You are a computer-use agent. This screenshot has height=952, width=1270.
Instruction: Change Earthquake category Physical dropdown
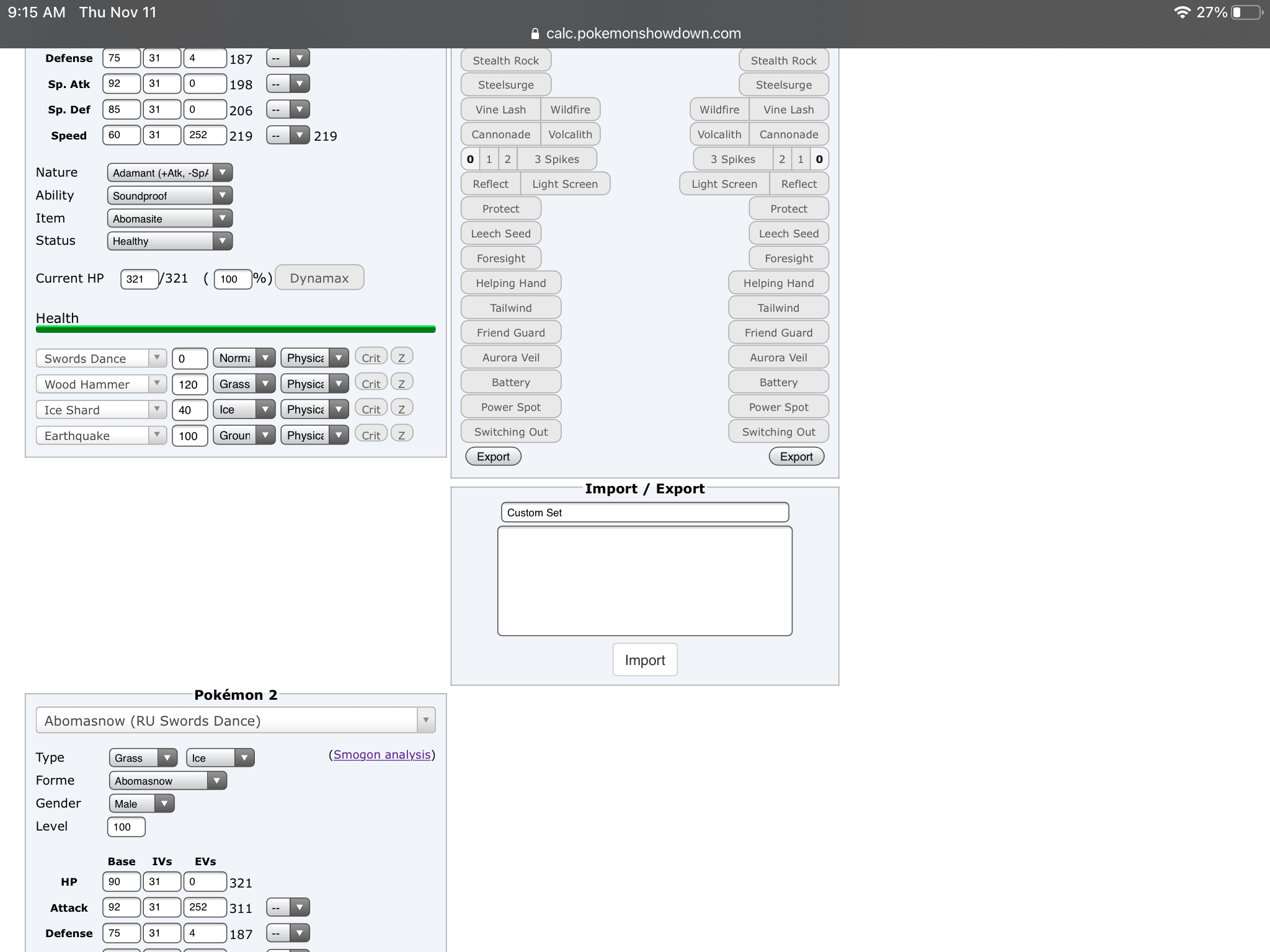click(x=314, y=435)
